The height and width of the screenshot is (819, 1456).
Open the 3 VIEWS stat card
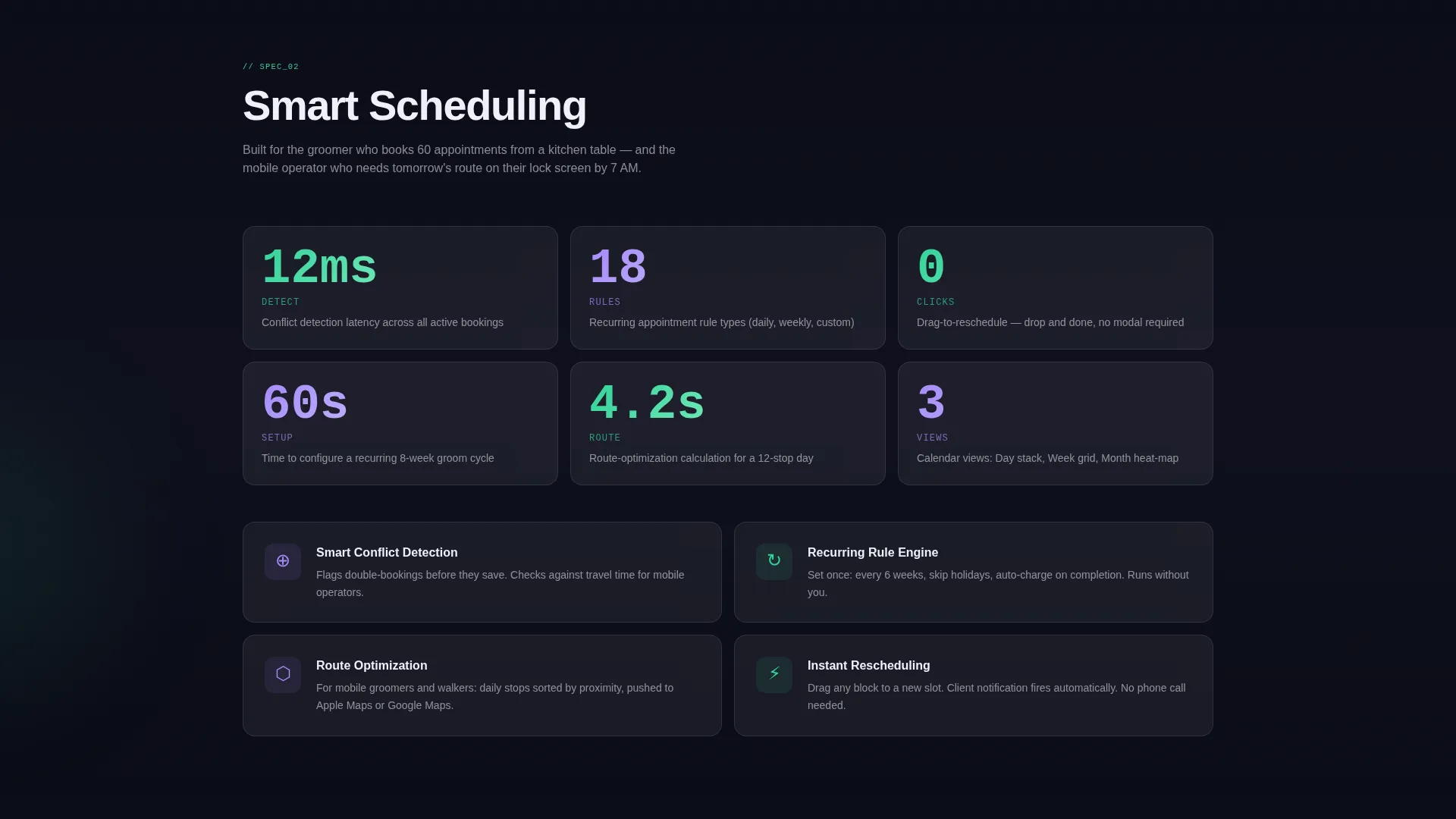pos(1056,423)
